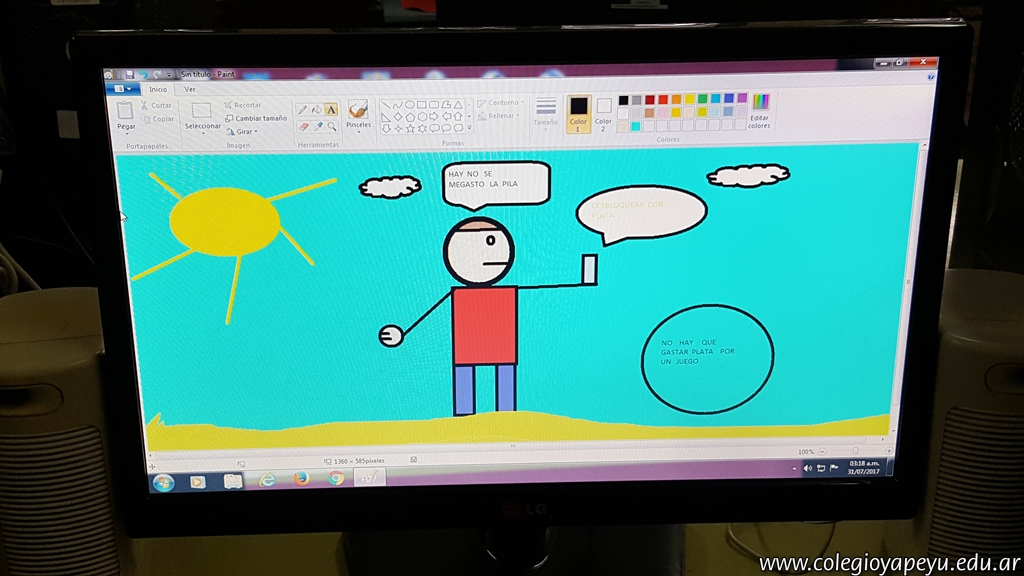Select the Magnifier tool
Image resolution: width=1024 pixels, height=576 pixels.
pyautogui.click(x=331, y=127)
